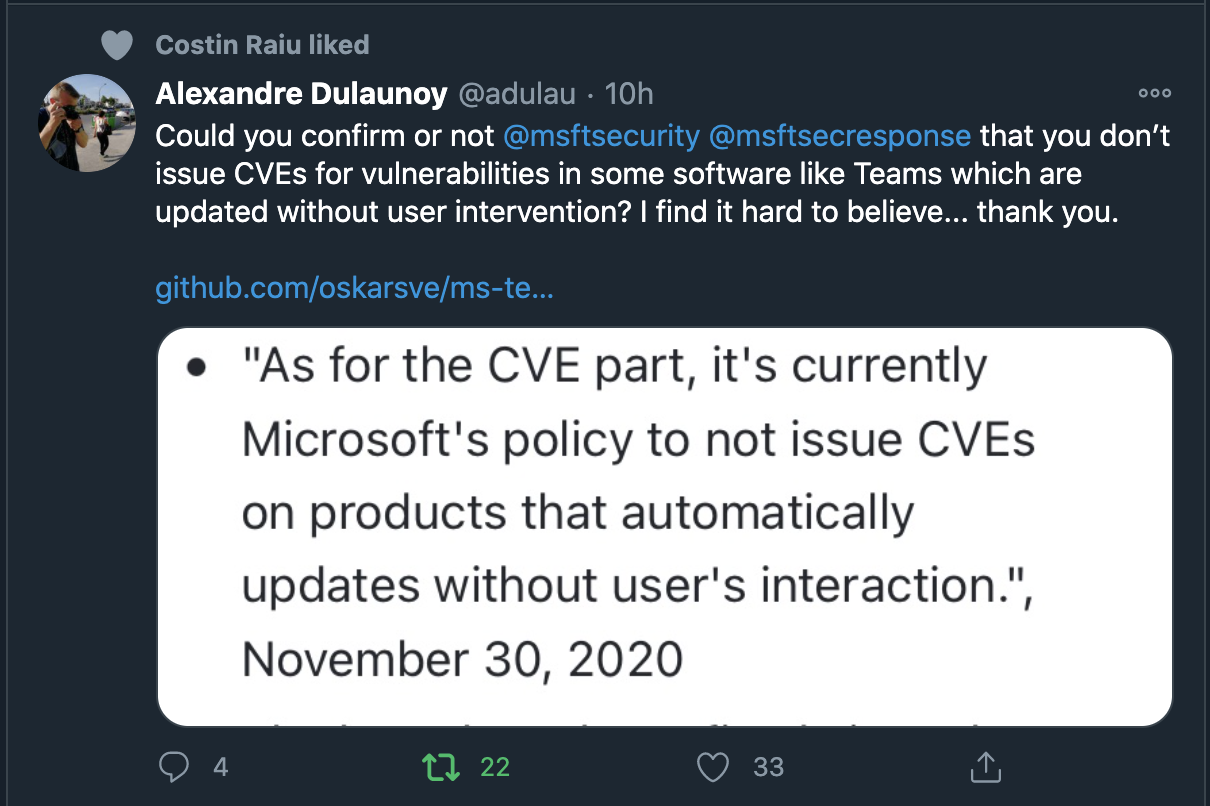Like the tweet with the heart icon
Viewport: 1210px width, 806px height.
point(711,767)
